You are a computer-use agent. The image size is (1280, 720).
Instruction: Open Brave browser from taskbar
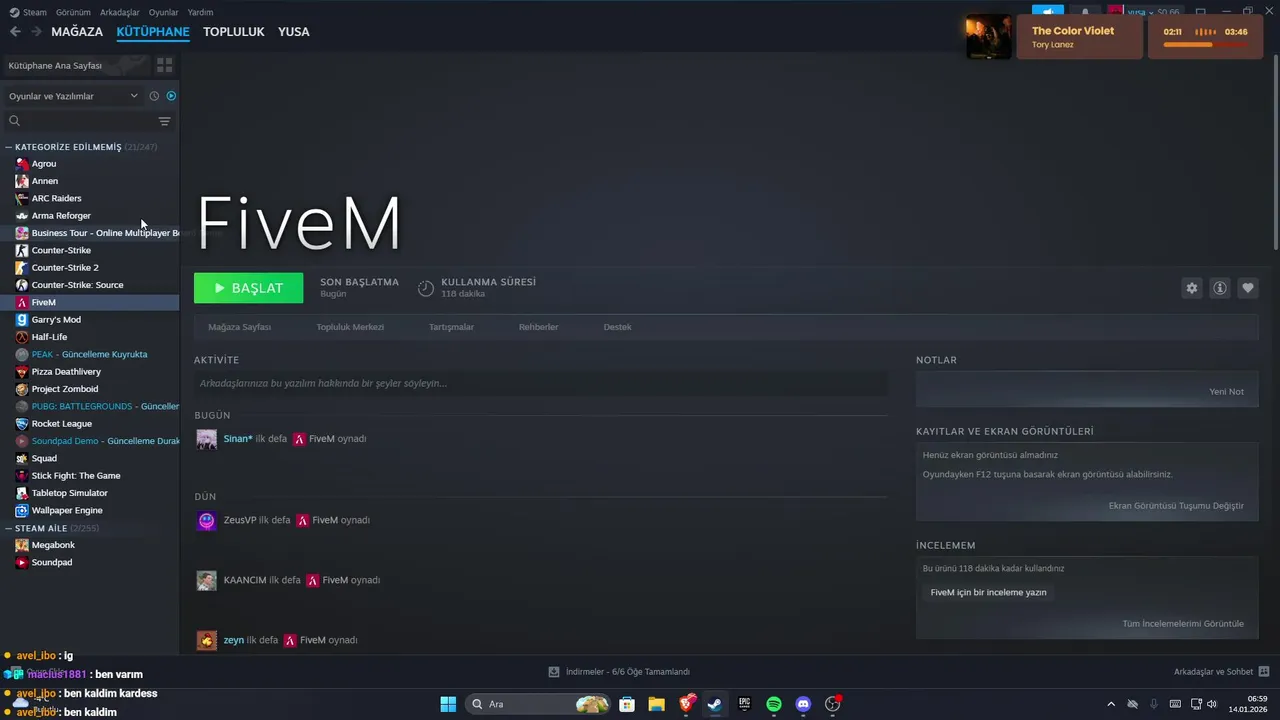[687, 704]
